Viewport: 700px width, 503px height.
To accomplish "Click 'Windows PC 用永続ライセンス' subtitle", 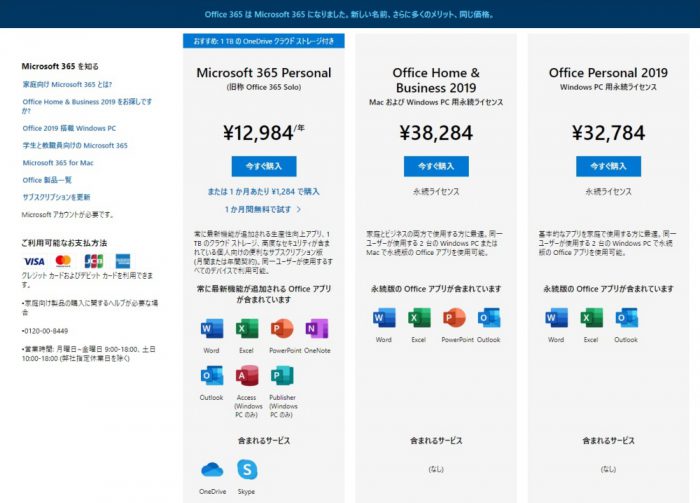I will [608, 87].
